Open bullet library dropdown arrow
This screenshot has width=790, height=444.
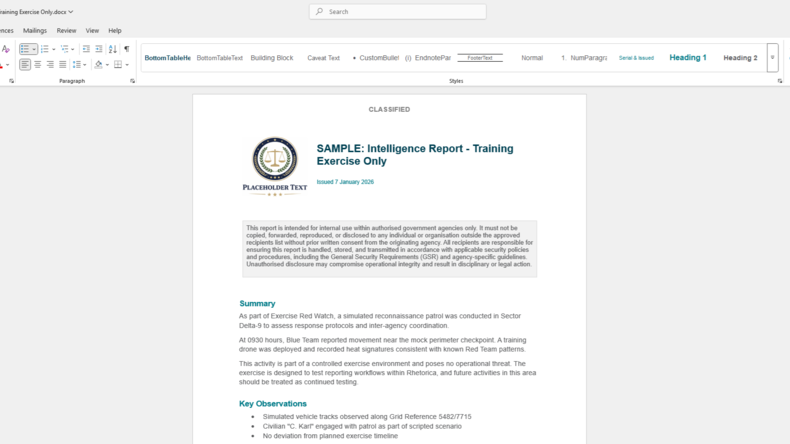34,49
